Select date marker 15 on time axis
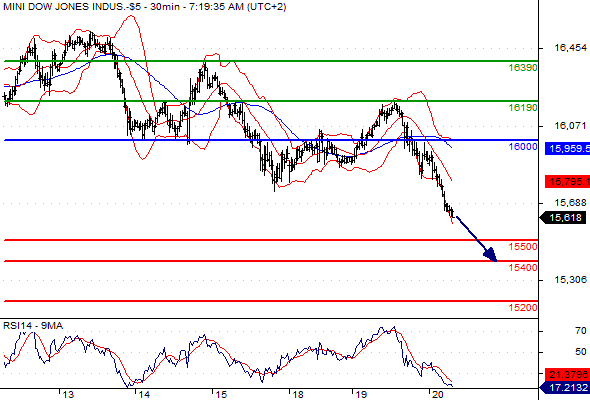The image size is (590, 400). pyautogui.click(x=221, y=394)
